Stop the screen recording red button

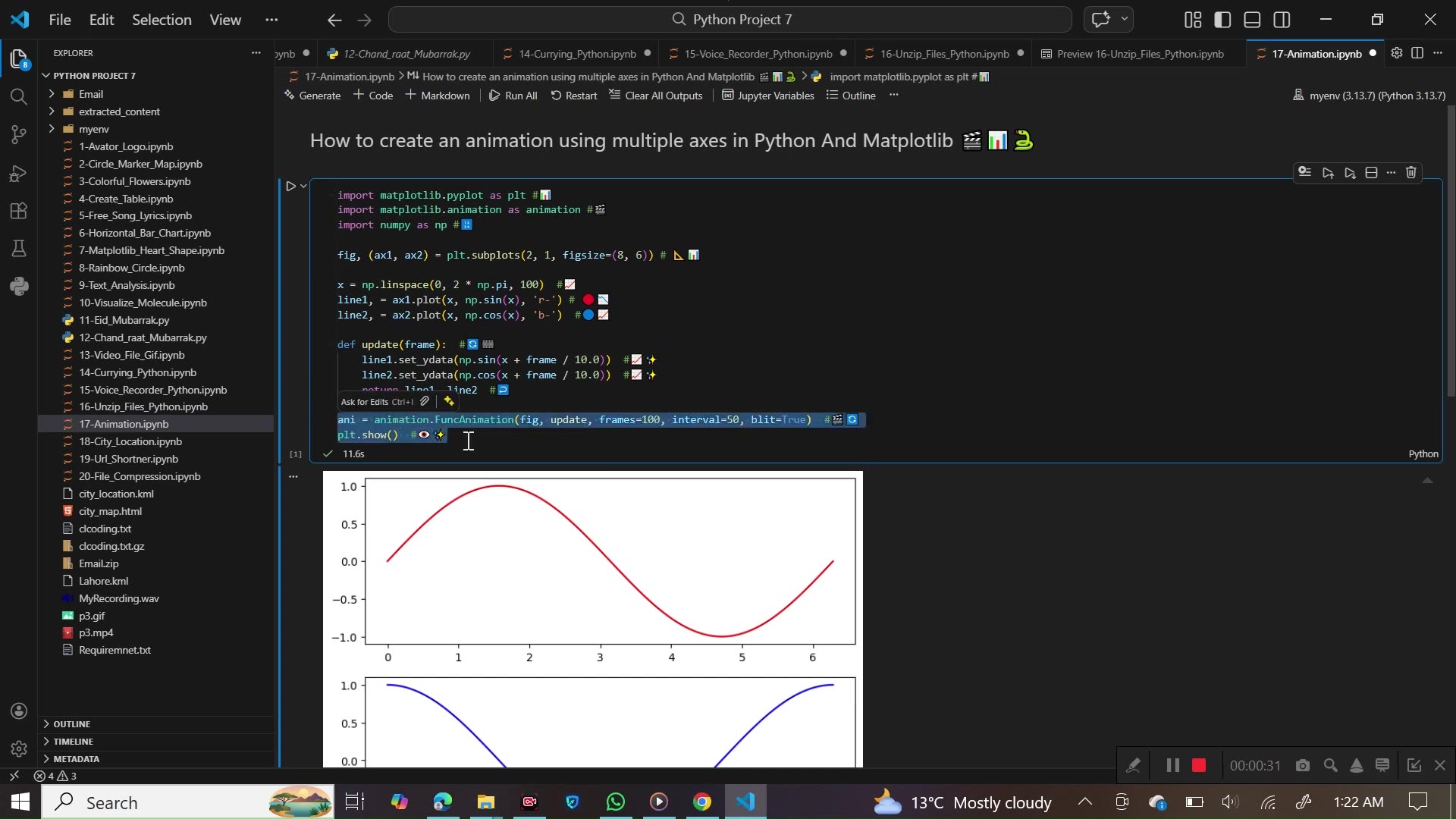pyautogui.click(x=1199, y=766)
